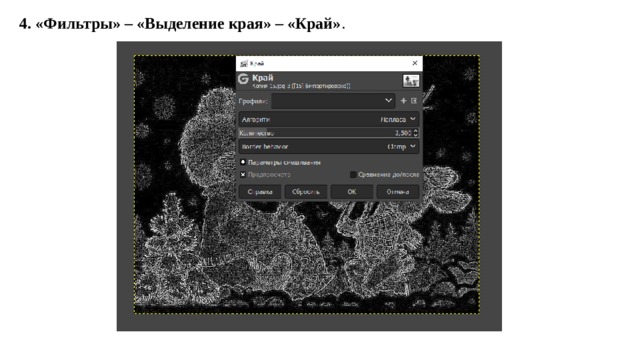Open the Профили presets dropdown
The image size is (640, 360).
[x=333, y=101]
